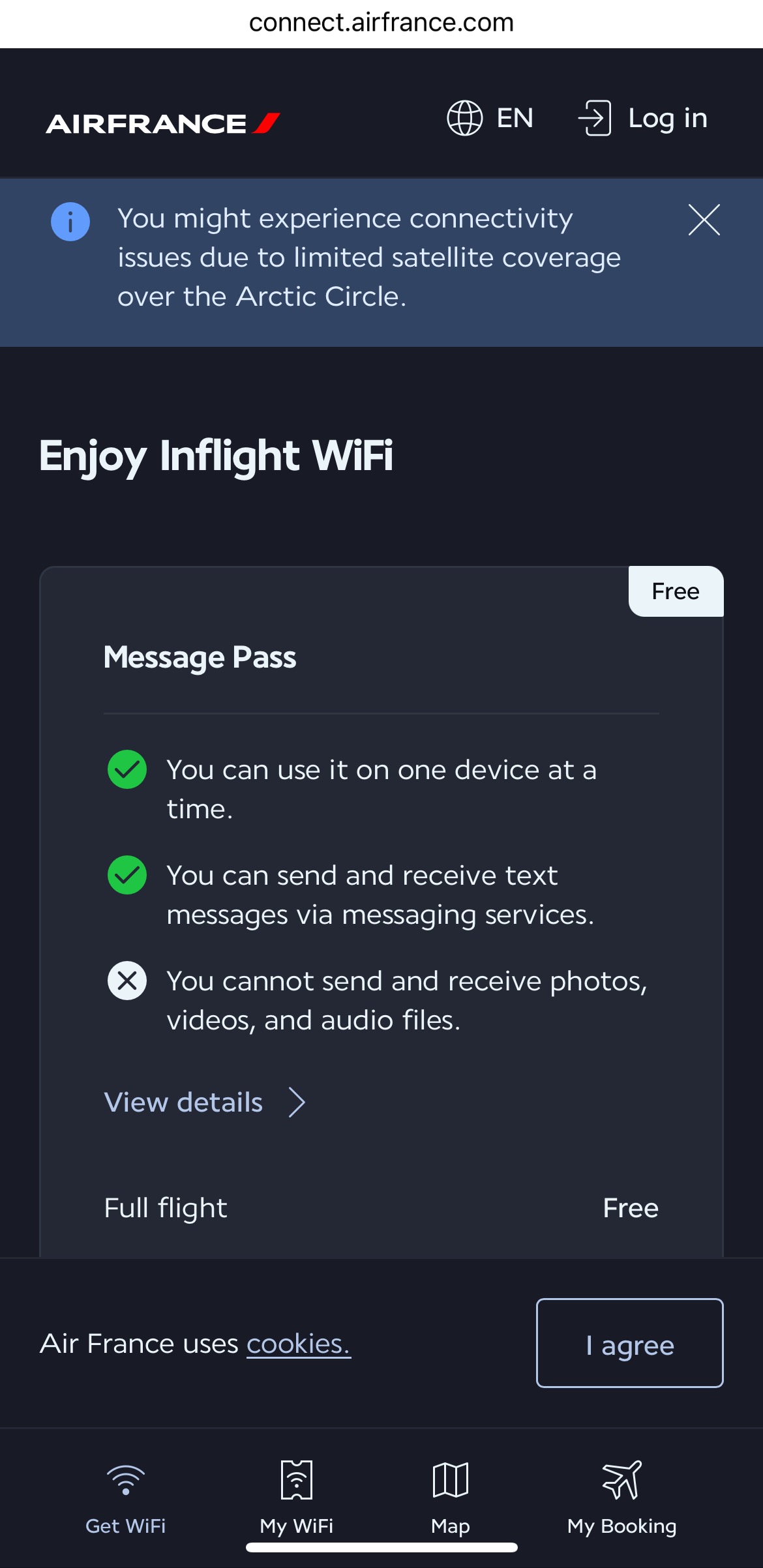Viewport: 763px width, 1568px height.
Task: Select the EN language option
Action: click(x=515, y=118)
